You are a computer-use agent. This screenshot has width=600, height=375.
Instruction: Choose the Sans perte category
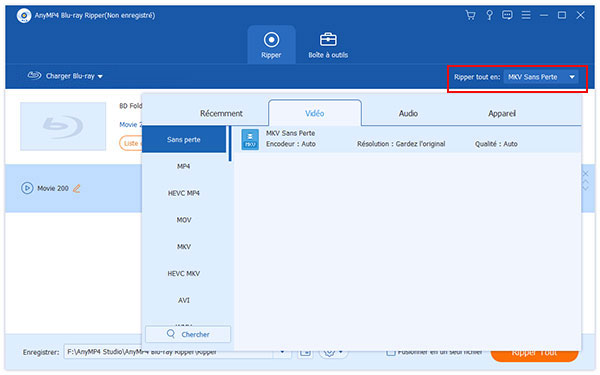click(x=184, y=140)
